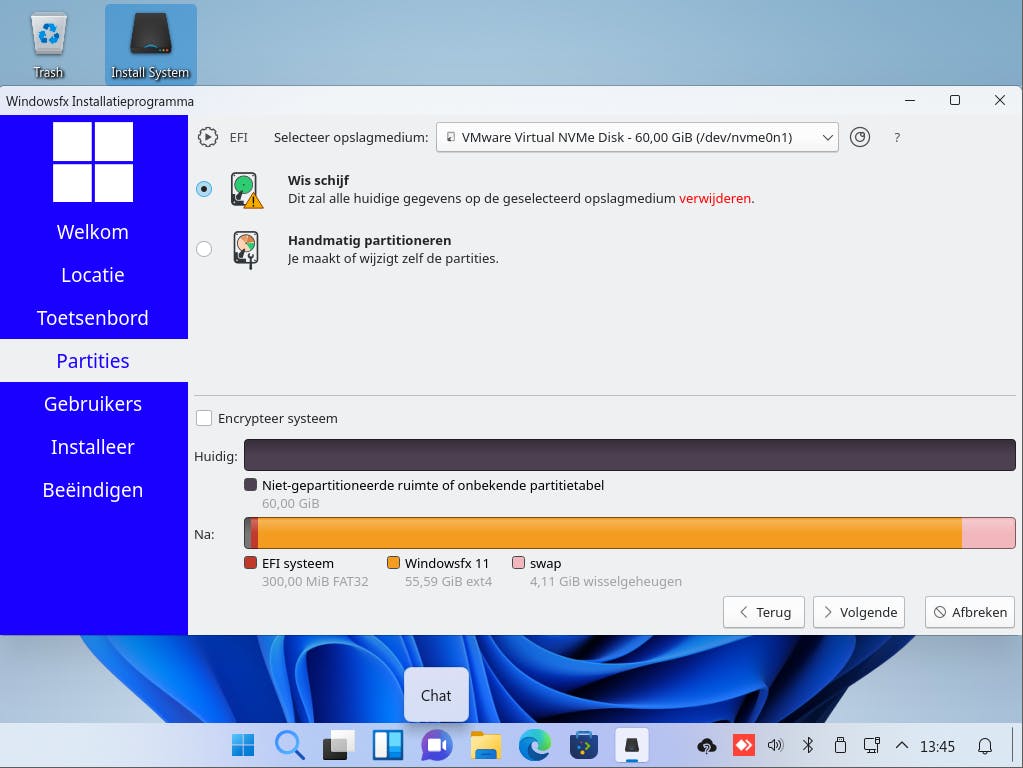Switch to the Toetsenbord step in sidebar

[x=93, y=318]
